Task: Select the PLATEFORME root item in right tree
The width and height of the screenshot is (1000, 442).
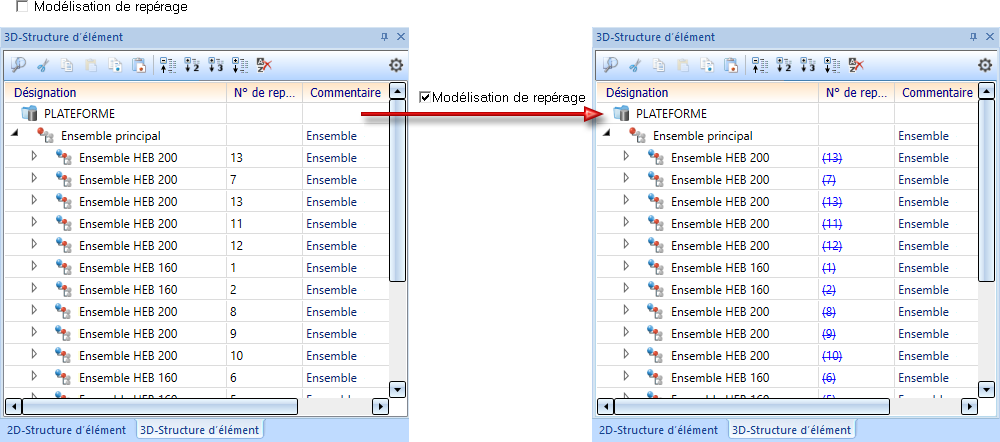Action: point(670,114)
